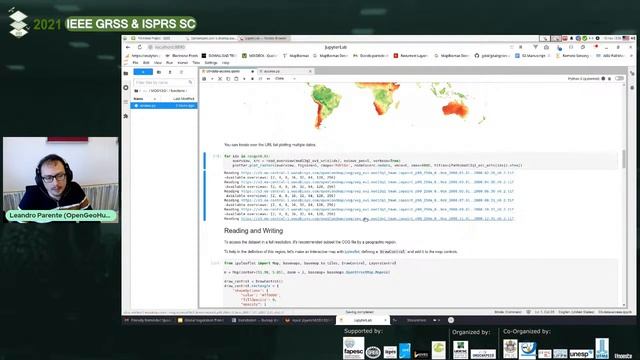The image size is (640, 360).
Task: Click the first Reading URL link in output
Action: [377, 173]
